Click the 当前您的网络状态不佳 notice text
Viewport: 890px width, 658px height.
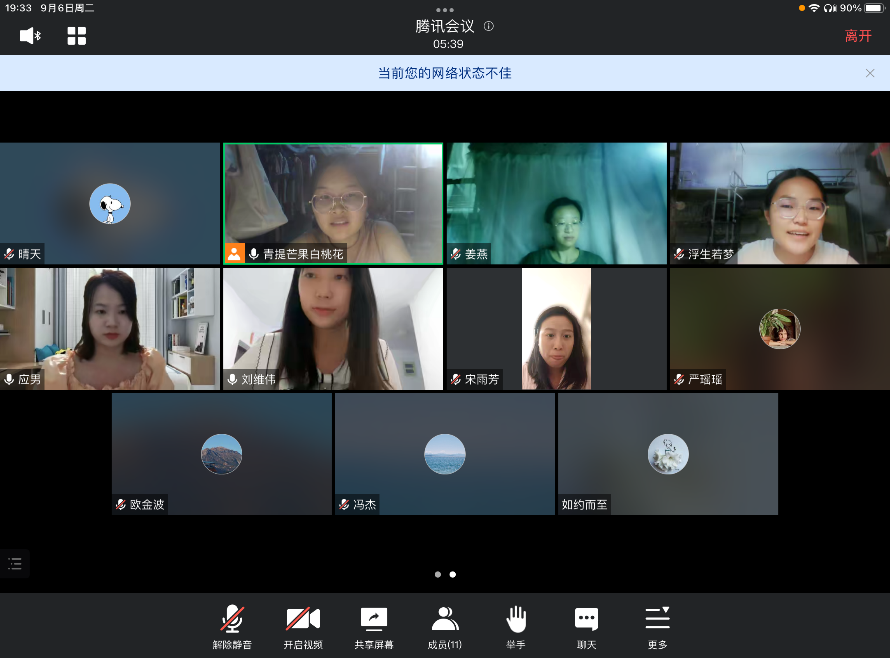coord(445,73)
